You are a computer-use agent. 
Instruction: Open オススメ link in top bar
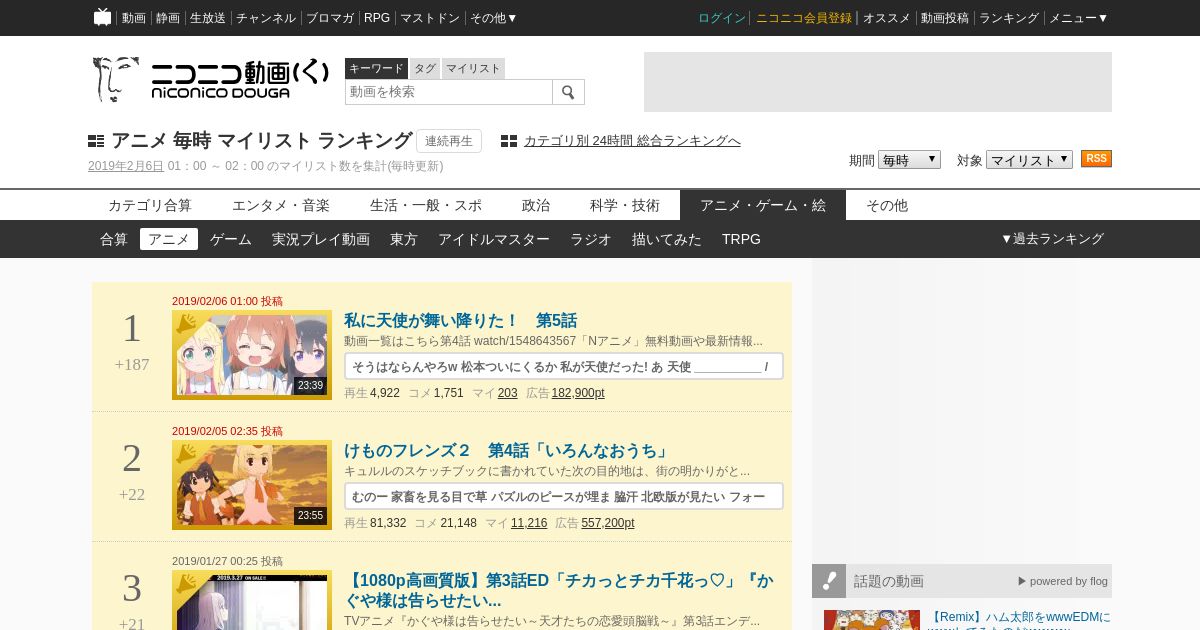(x=887, y=18)
